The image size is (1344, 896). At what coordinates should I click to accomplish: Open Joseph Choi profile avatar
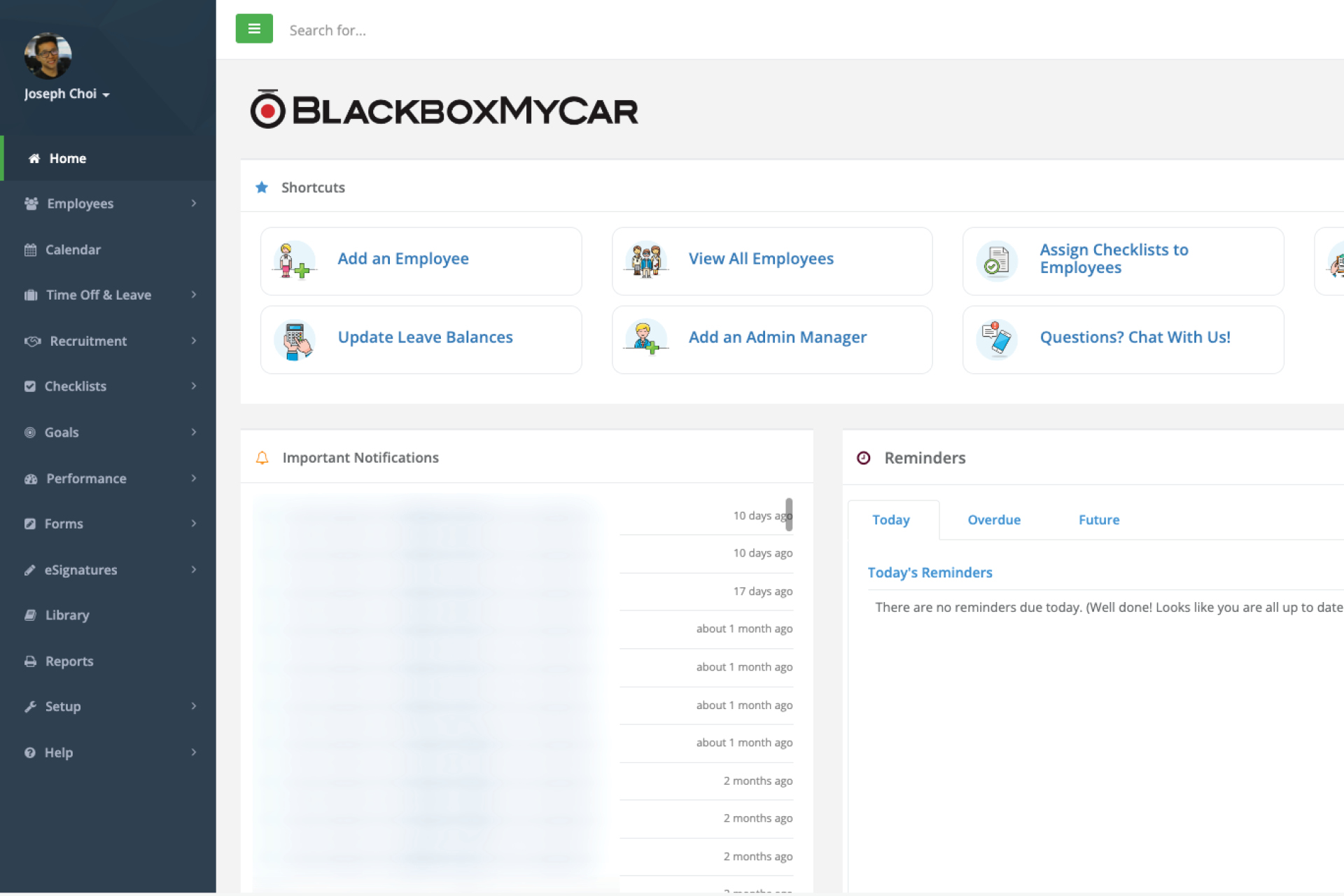coord(48,56)
